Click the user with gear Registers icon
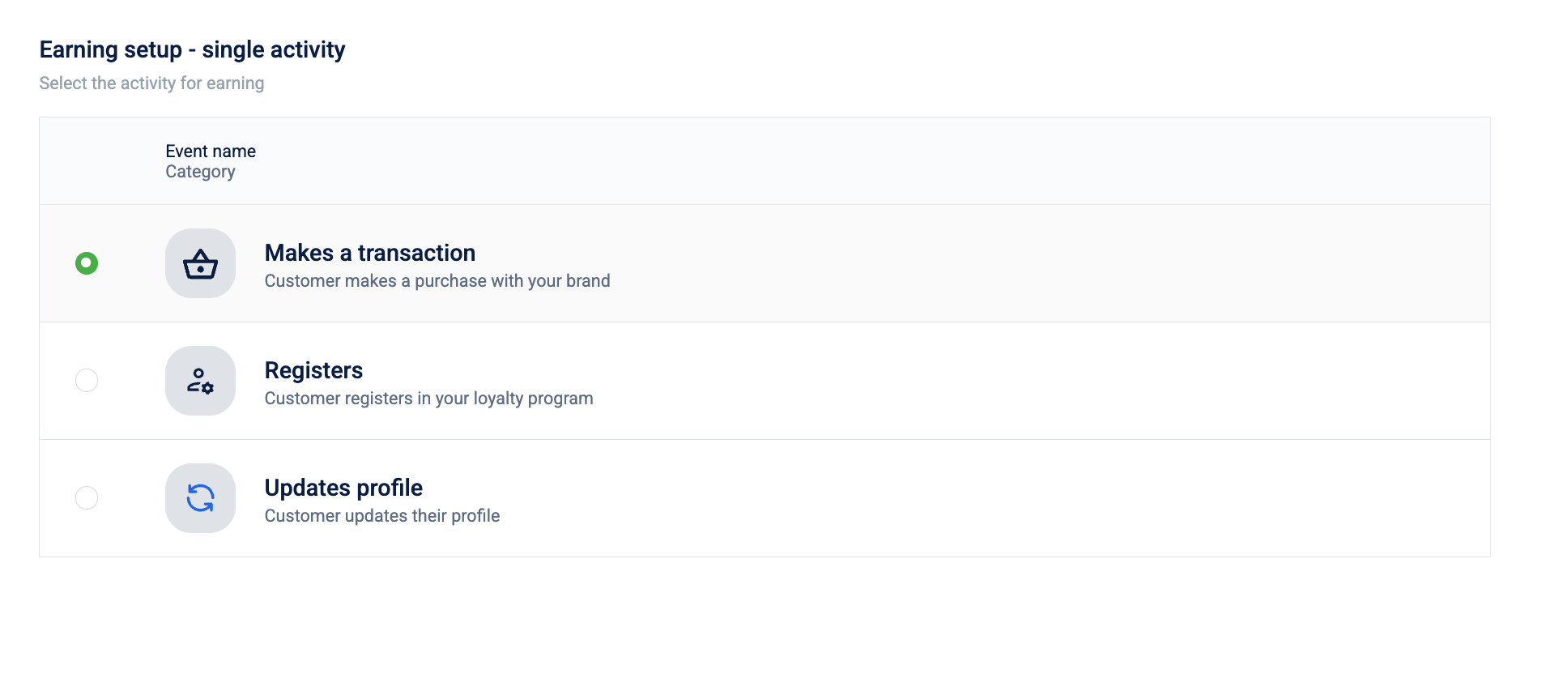This screenshot has width=1568, height=674. click(x=200, y=381)
